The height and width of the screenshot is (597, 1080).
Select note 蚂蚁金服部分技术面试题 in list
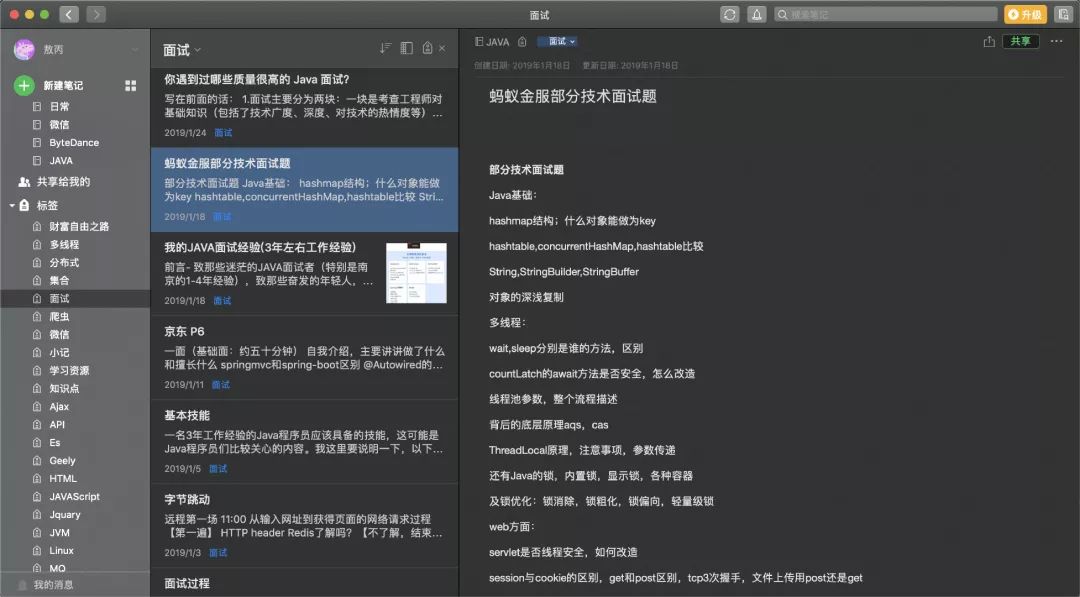pos(304,190)
